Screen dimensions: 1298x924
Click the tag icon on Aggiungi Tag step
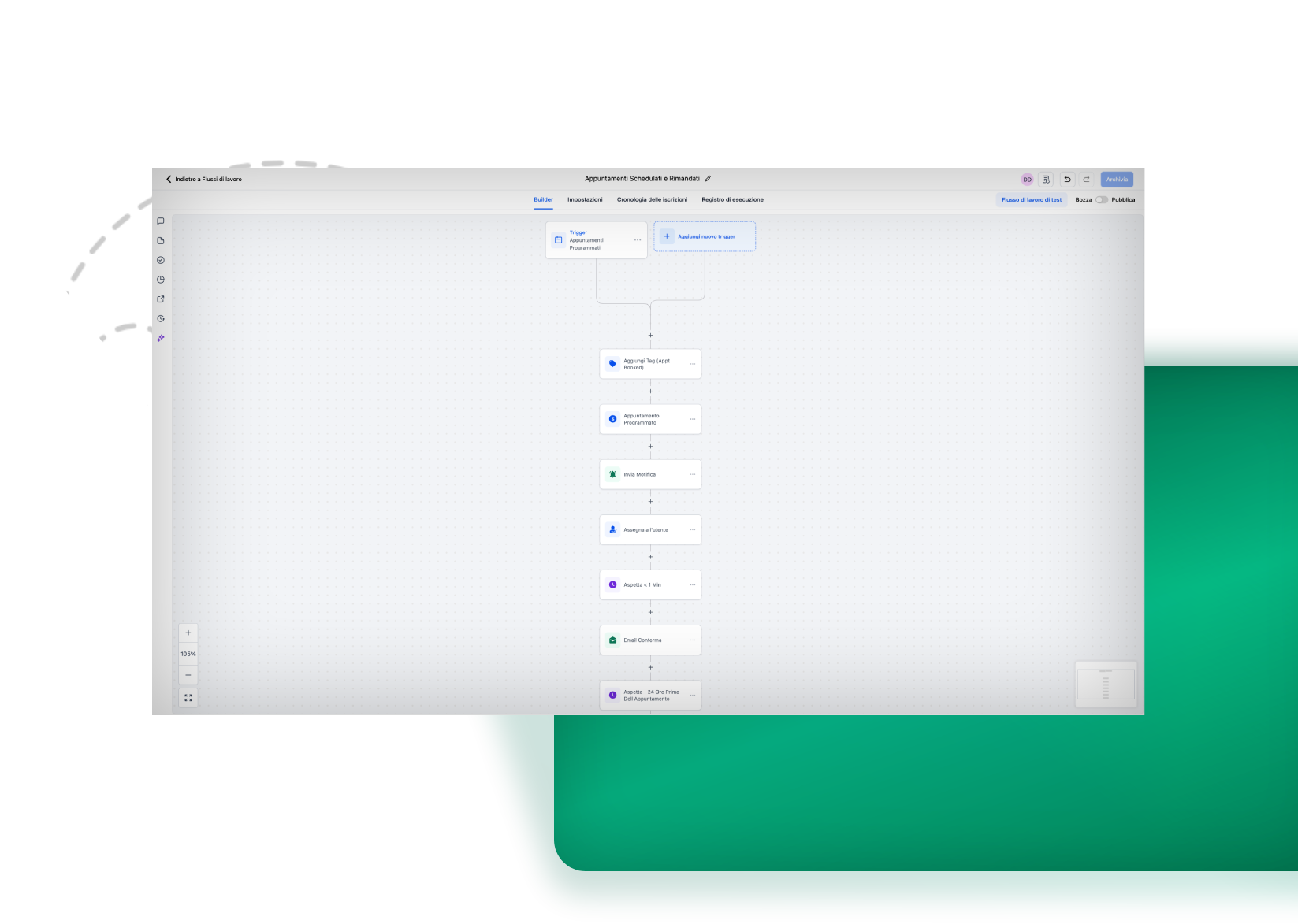click(x=612, y=364)
